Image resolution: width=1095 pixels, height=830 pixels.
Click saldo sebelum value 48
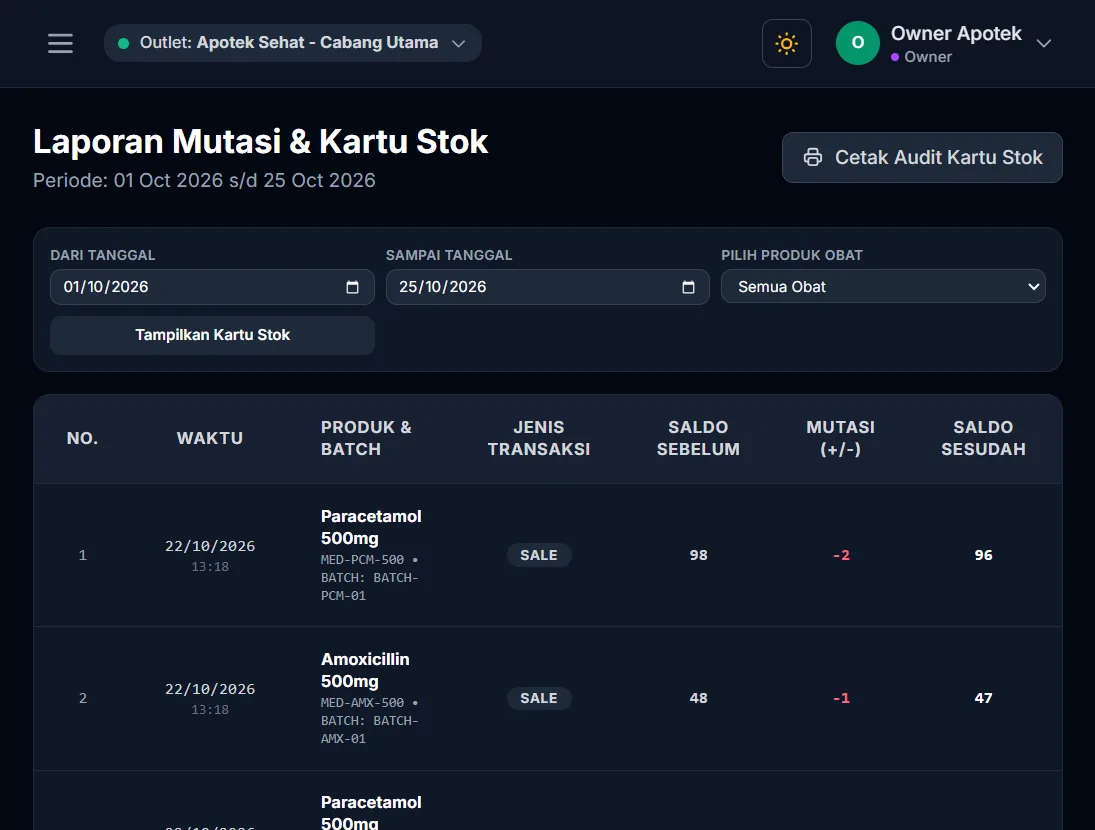pos(698,698)
